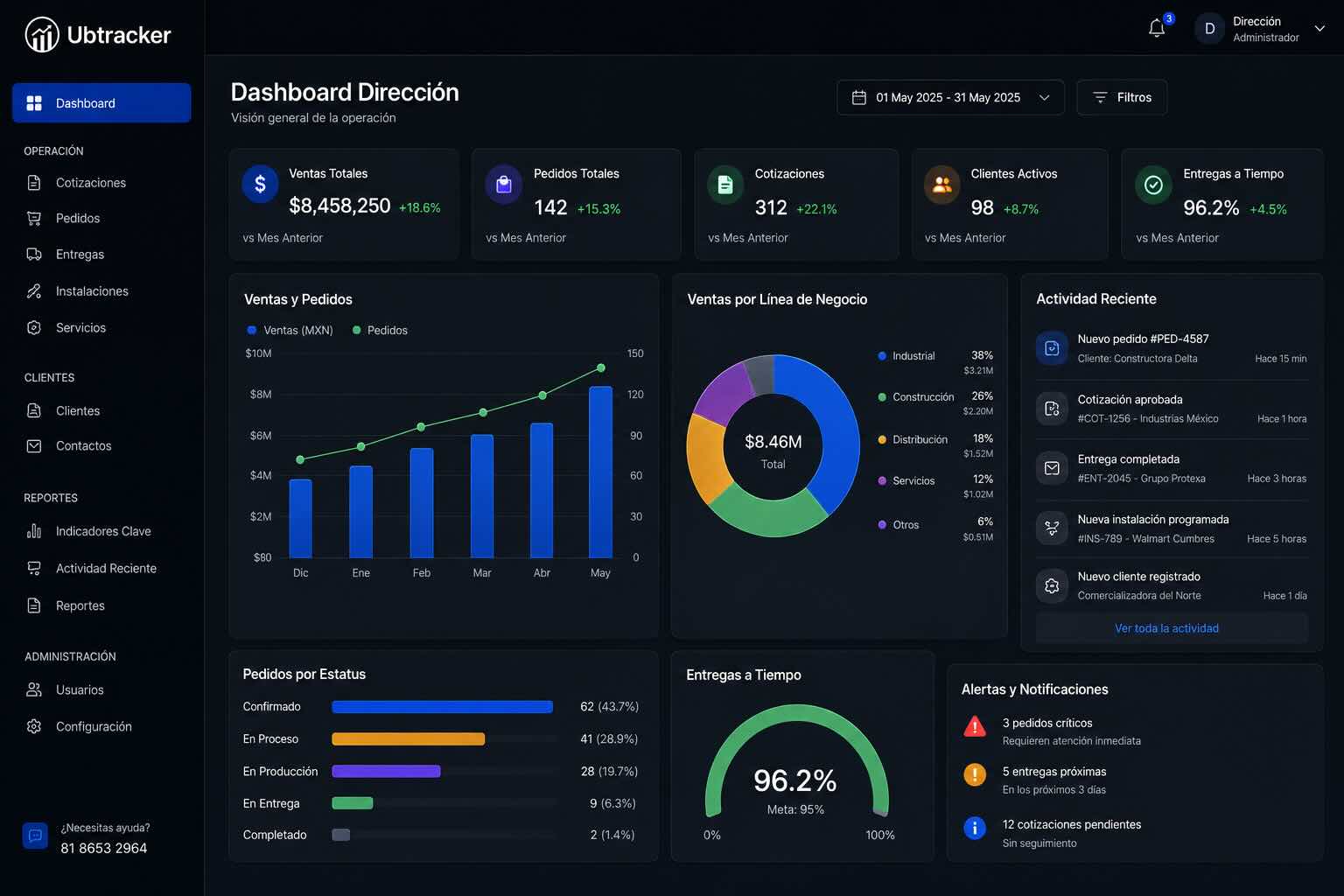Screen dimensions: 1344x896
Task: Toggle the Pedidos legend item
Action: (380, 330)
